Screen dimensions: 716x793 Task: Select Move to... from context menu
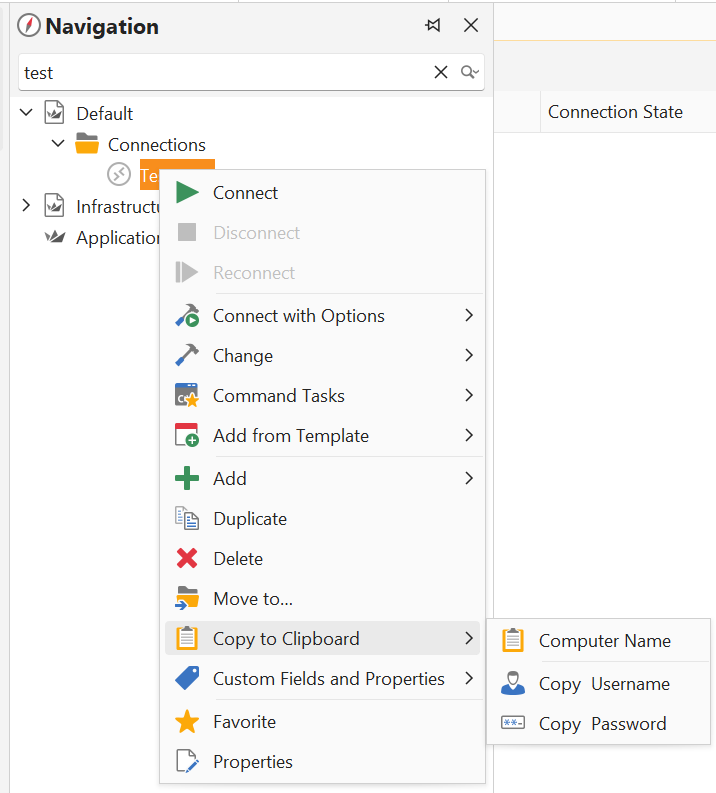pyautogui.click(x=253, y=599)
